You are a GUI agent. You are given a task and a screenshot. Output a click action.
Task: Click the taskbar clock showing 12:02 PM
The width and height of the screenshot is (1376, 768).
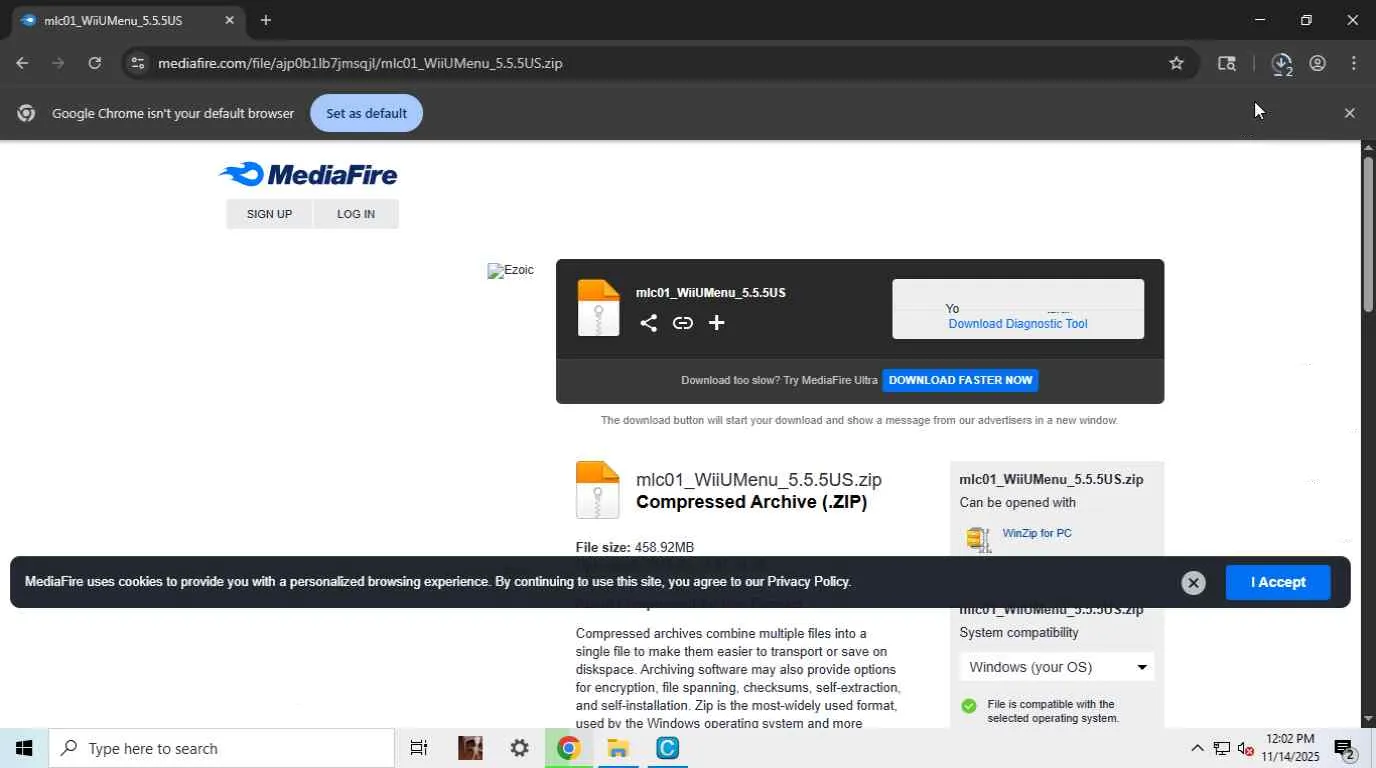pos(1290,748)
